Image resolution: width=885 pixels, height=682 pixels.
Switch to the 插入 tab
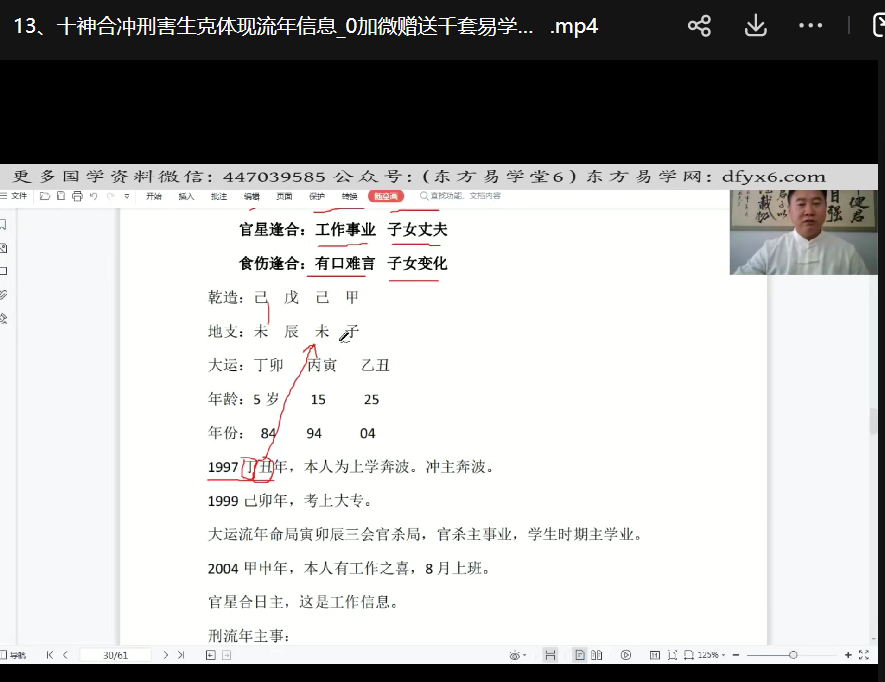pyautogui.click(x=186, y=197)
